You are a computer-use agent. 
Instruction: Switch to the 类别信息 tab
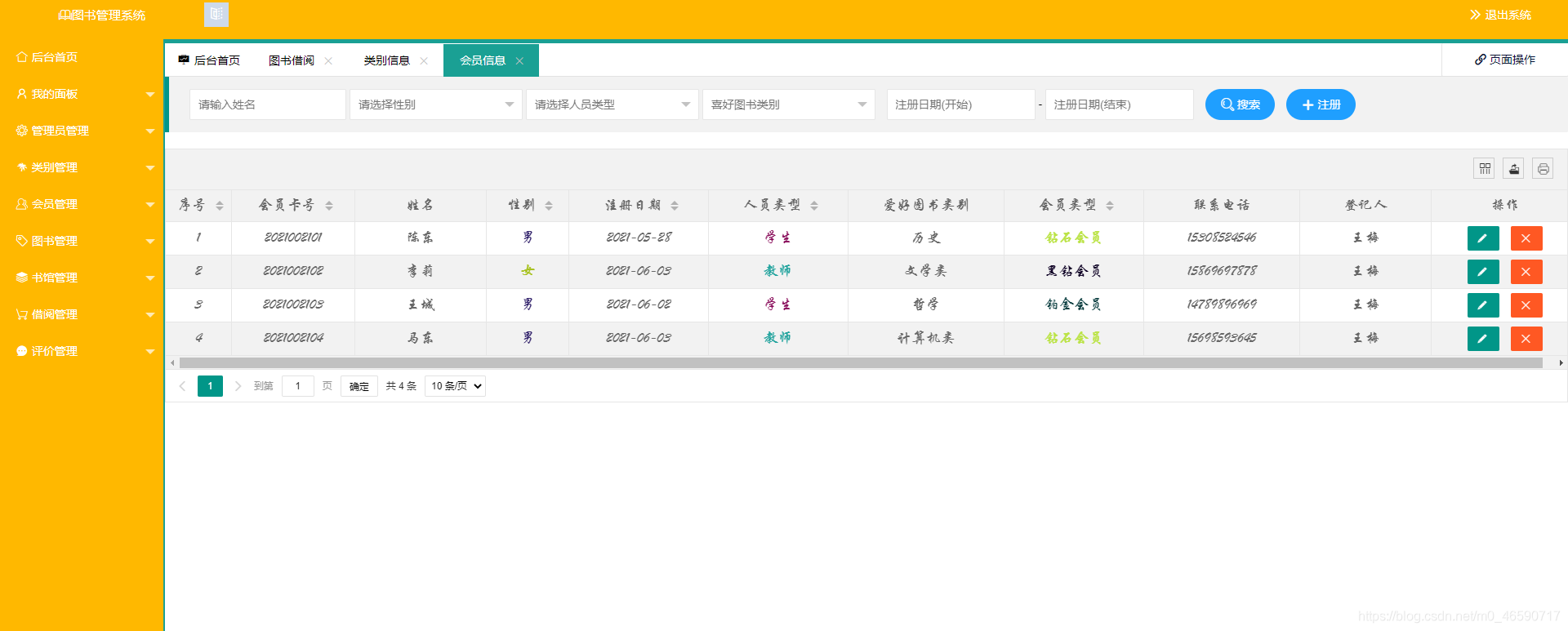pyautogui.click(x=387, y=60)
